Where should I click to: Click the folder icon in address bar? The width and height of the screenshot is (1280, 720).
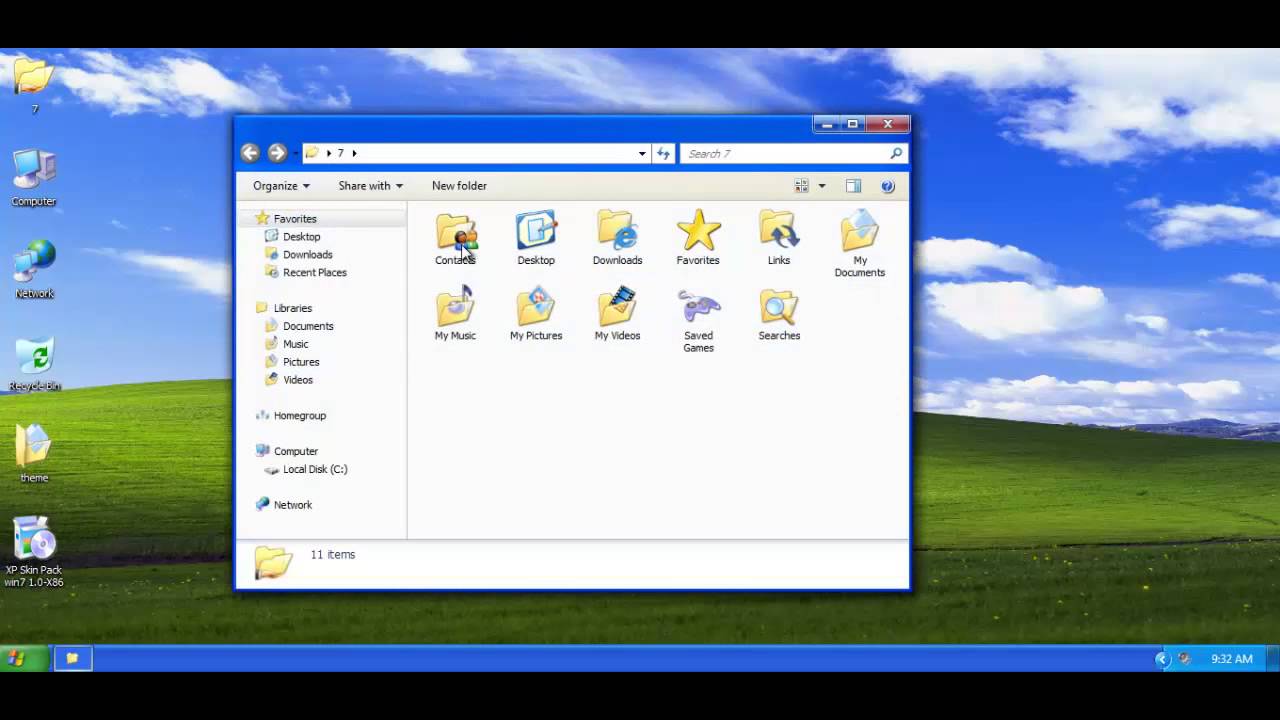coord(312,153)
